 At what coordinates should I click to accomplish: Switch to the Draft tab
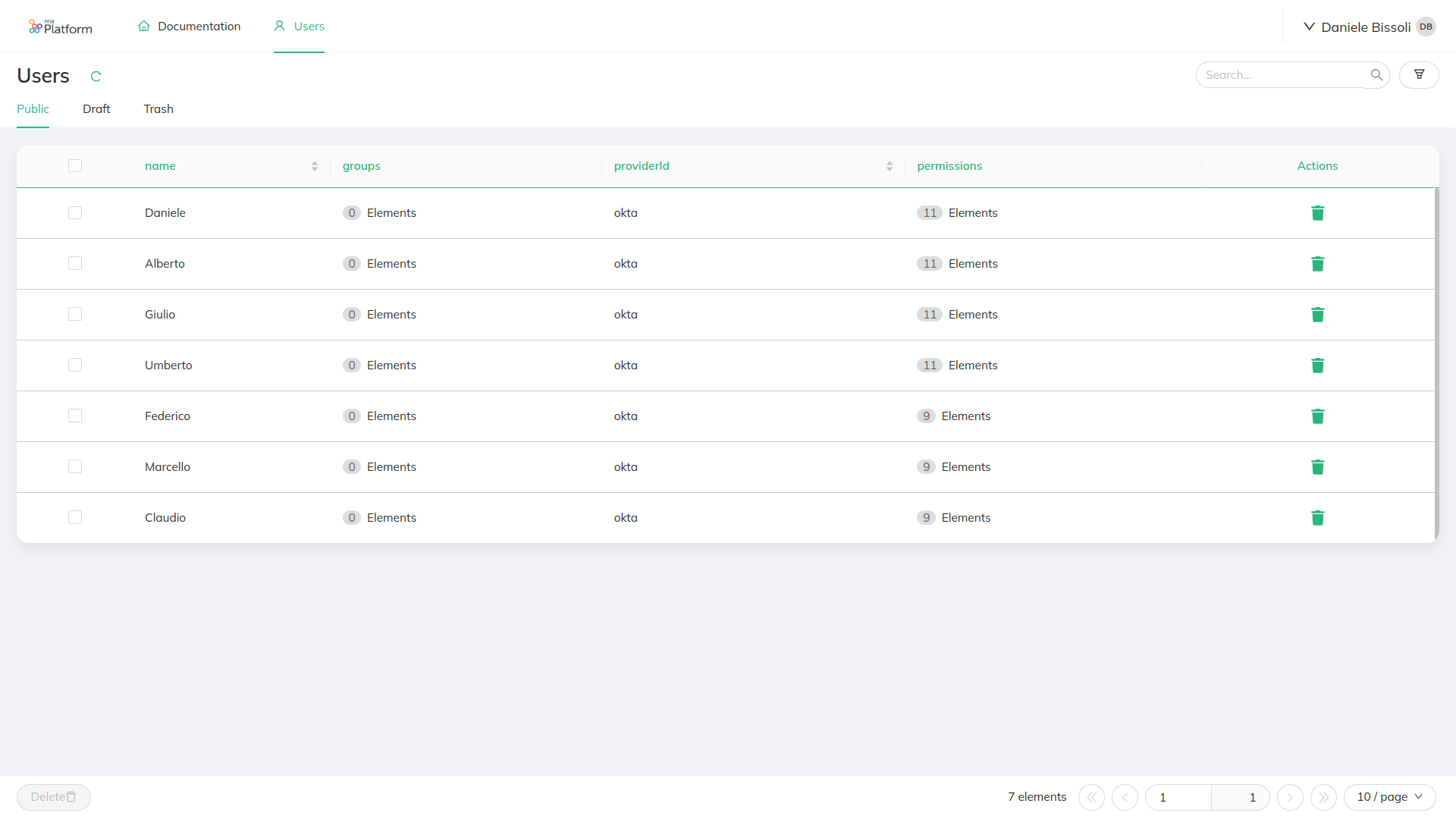pos(96,109)
